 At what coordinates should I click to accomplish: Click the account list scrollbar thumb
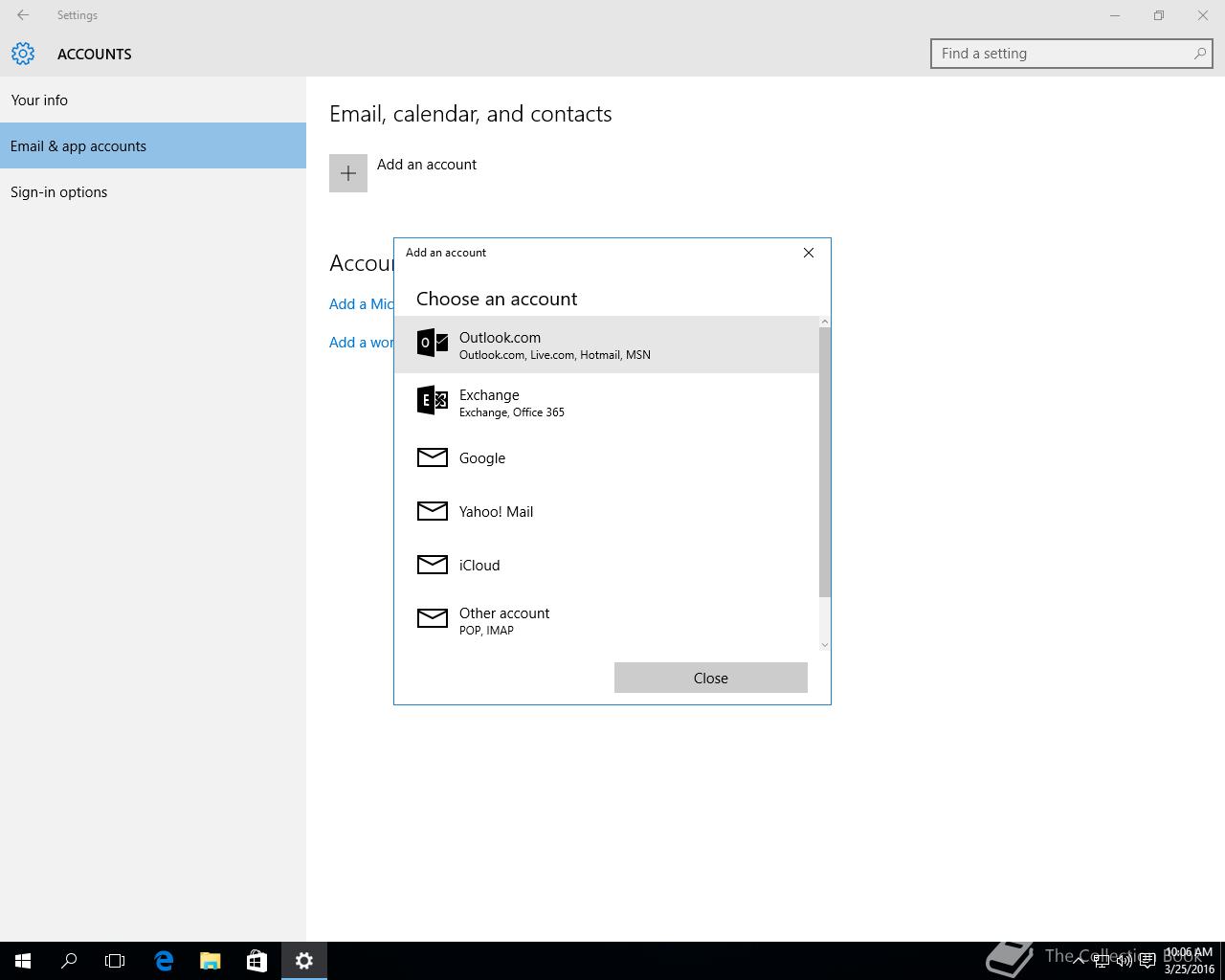click(824, 461)
